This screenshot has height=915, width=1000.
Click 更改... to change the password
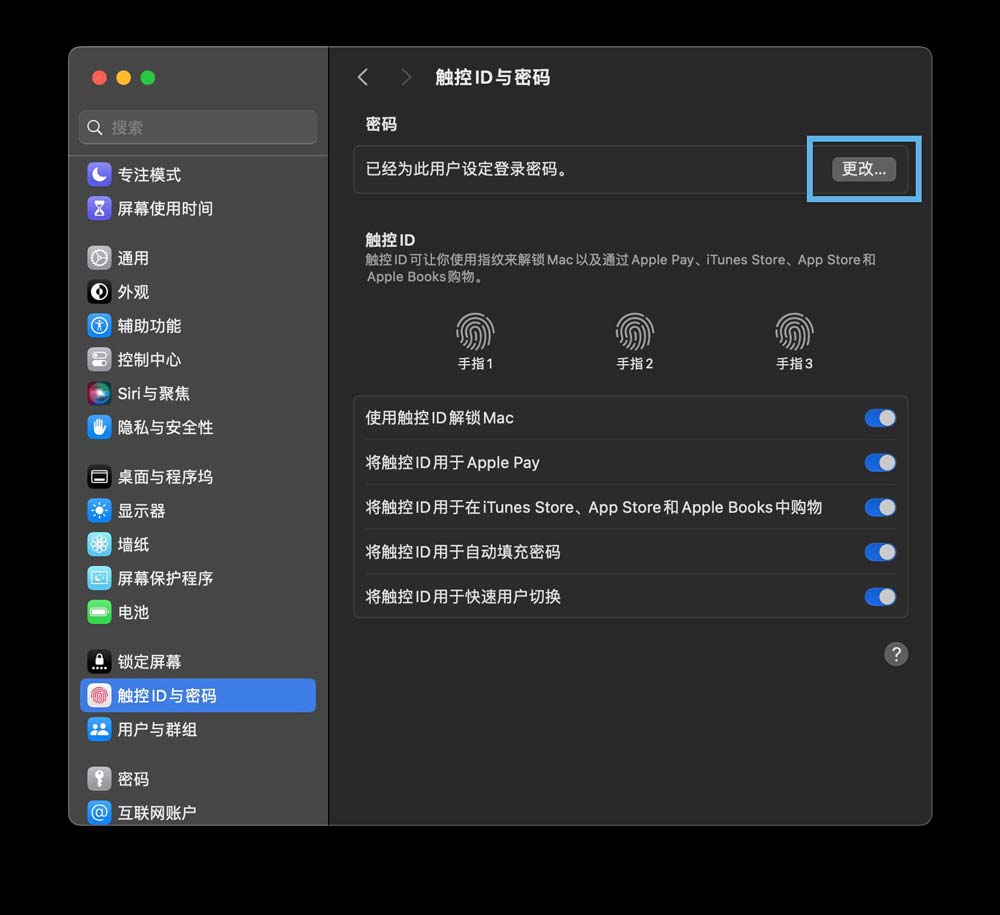863,169
